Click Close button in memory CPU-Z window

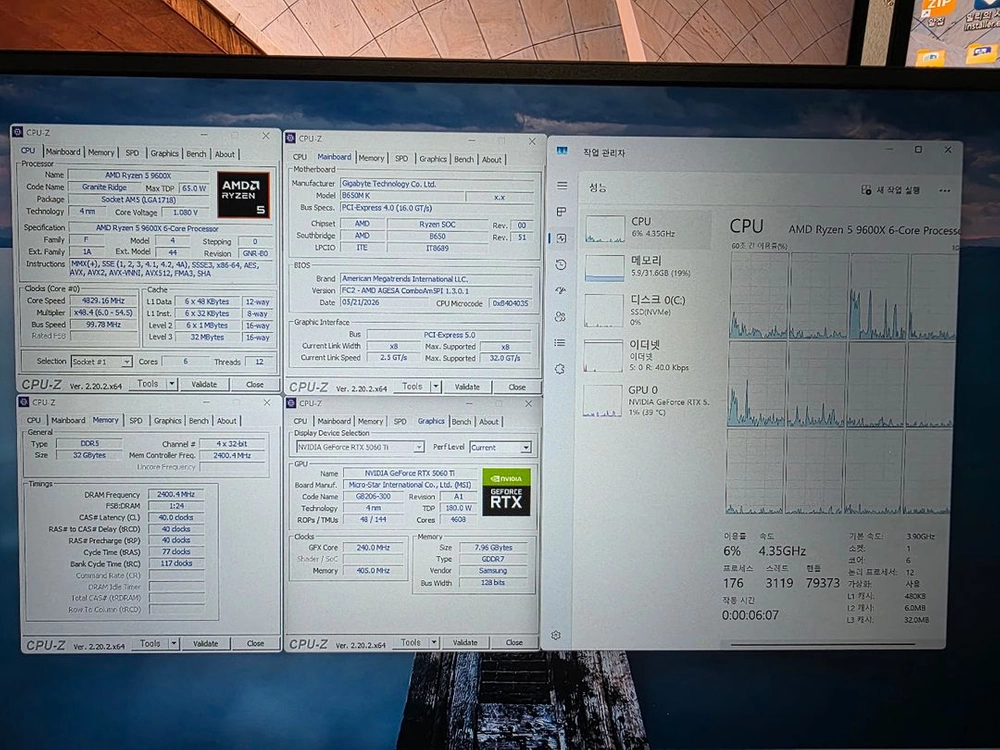(x=255, y=643)
